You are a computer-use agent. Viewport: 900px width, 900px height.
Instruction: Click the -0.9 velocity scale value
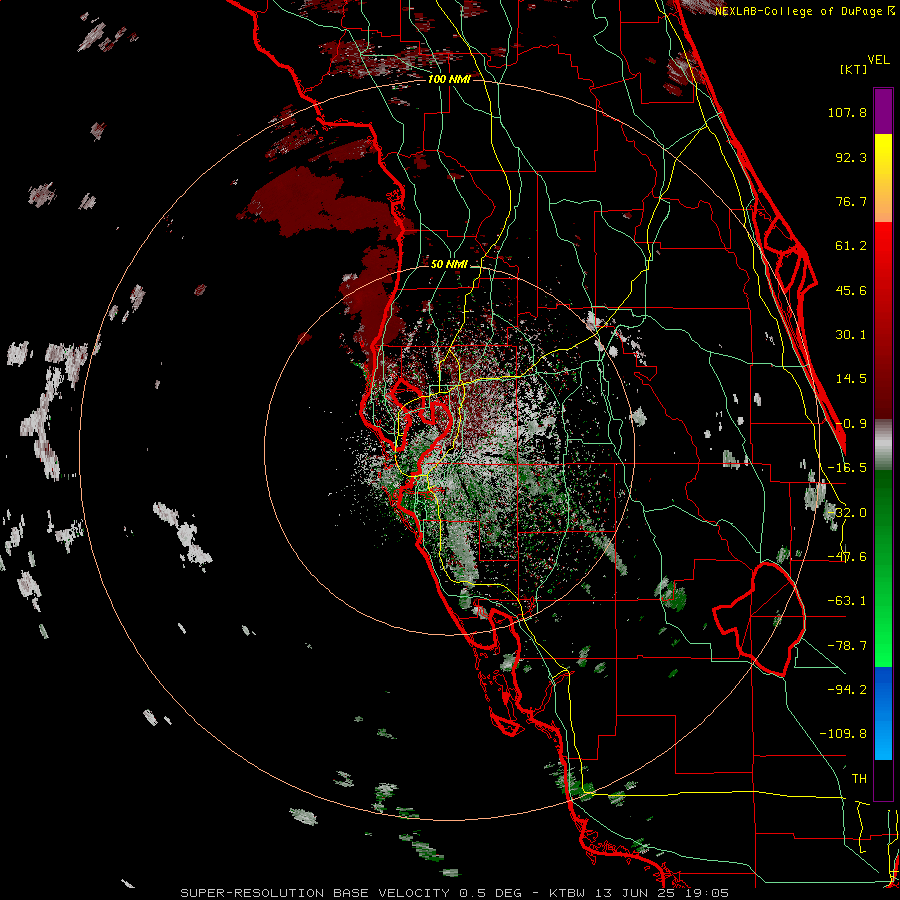coord(851,424)
